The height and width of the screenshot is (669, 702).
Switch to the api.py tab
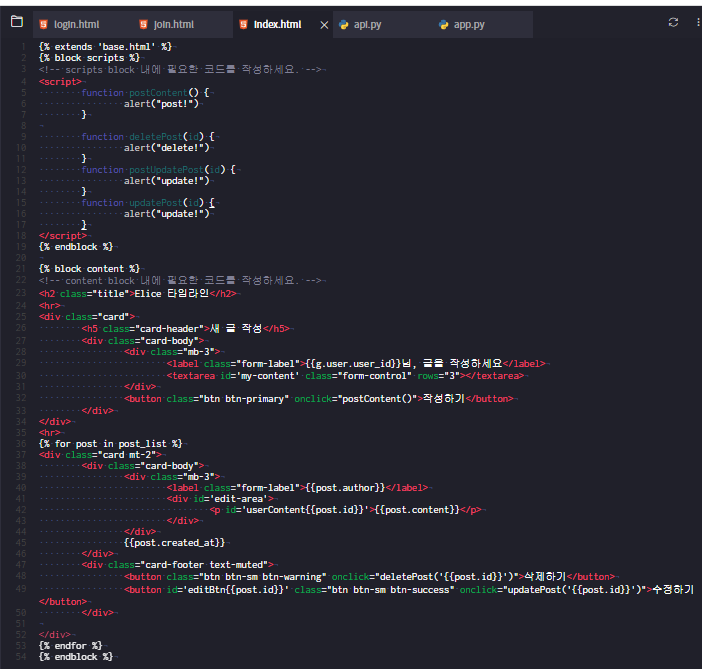coord(367,25)
